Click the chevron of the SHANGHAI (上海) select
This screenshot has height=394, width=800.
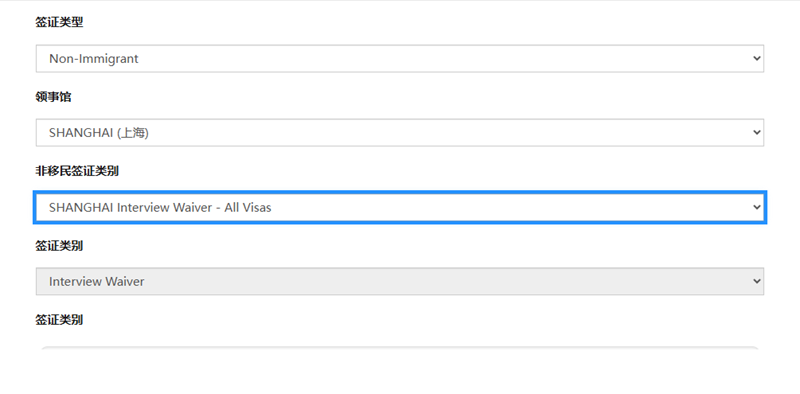pyautogui.click(x=757, y=133)
